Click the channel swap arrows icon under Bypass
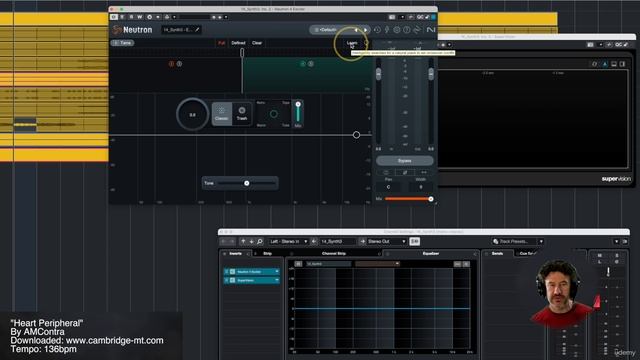Image resolution: width=640 pixels, height=360 pixels. point(424,172)
